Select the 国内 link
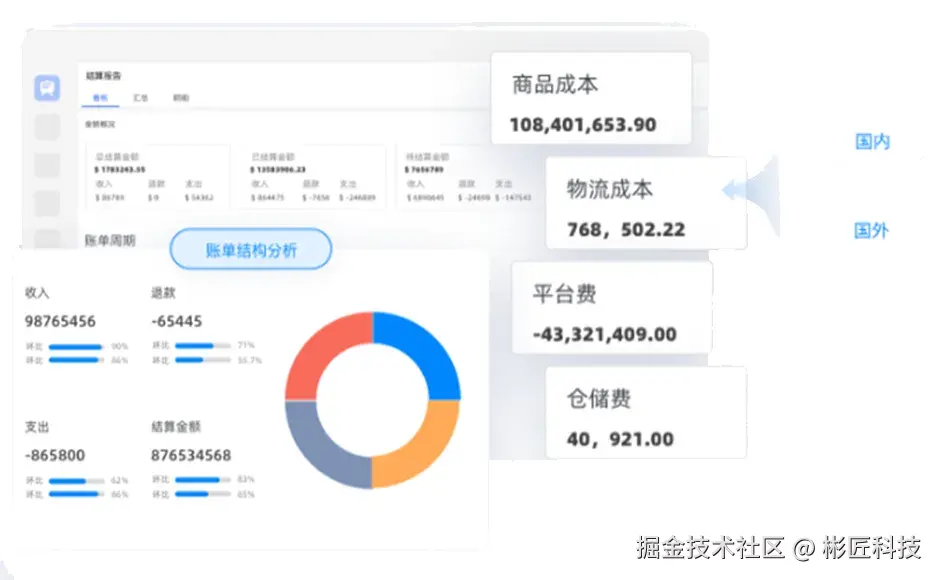The width and height of the screenshot is (940, 580). 872,142
